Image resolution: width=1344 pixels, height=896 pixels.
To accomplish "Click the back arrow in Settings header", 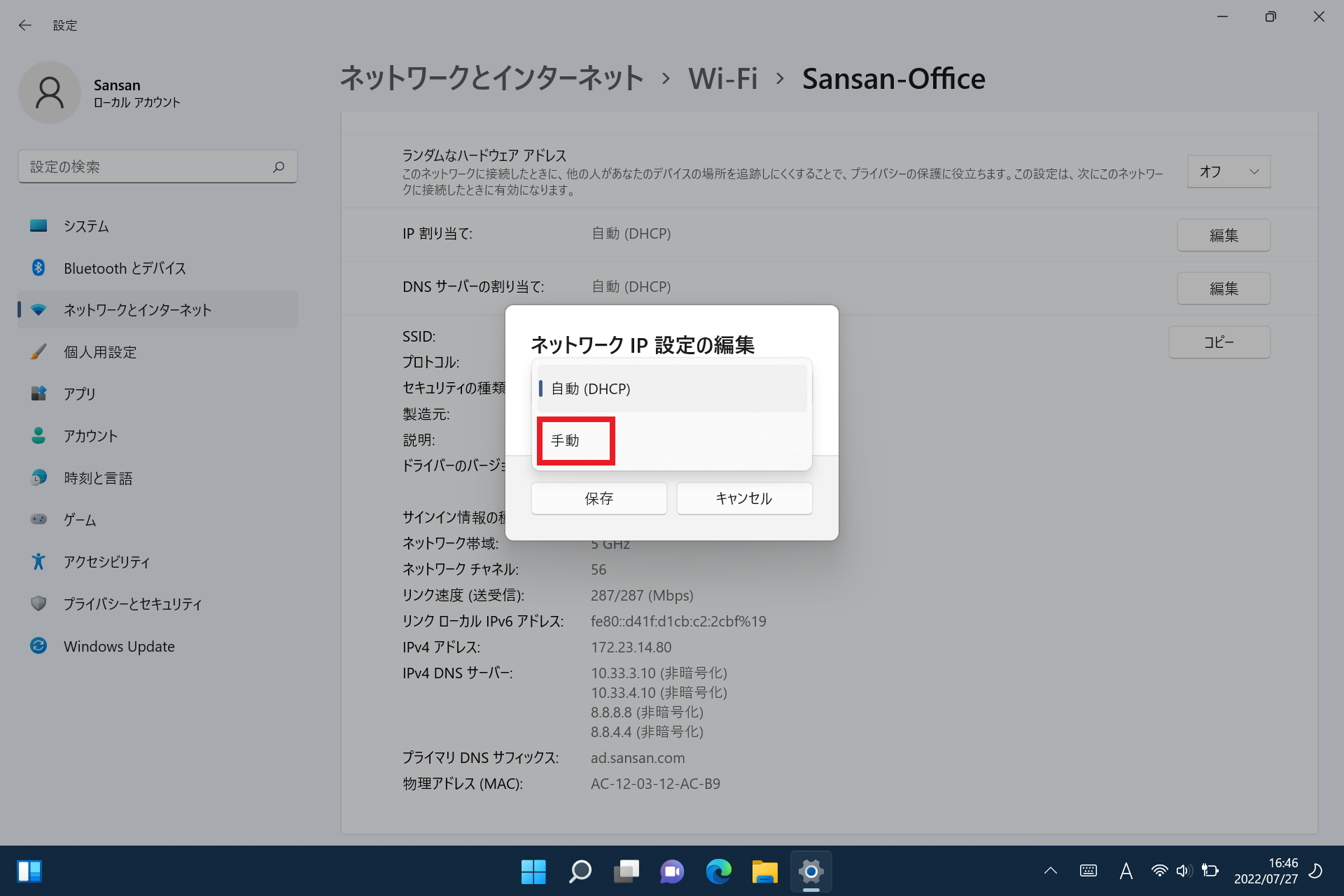I will click(x=25, y=25).
